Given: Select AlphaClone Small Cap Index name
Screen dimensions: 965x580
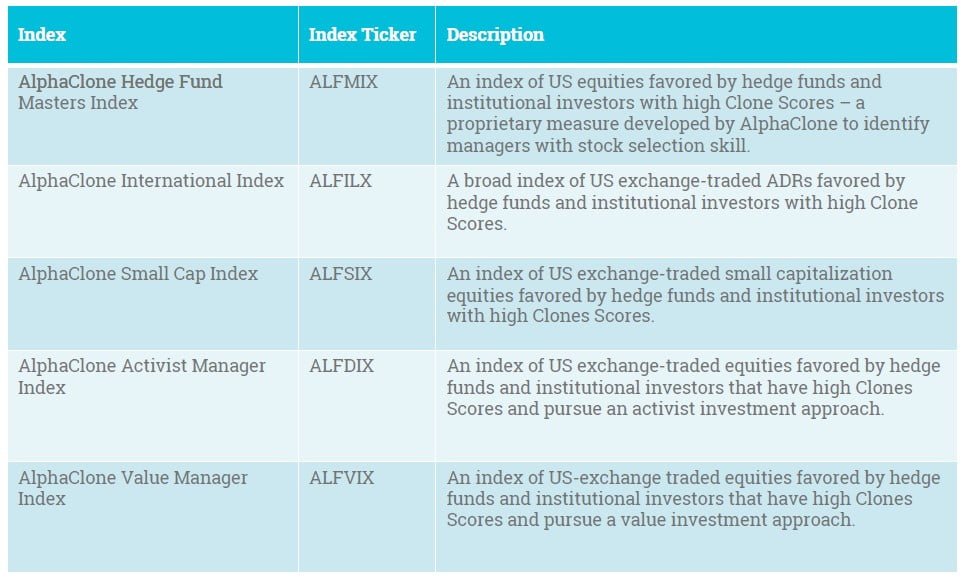Looking at the screenshot, I should pos(138,274).
